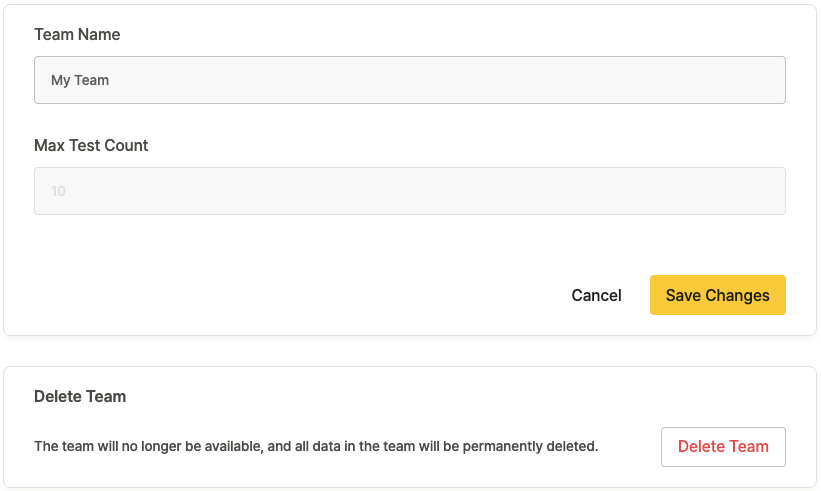Click the label above the disabled 10 field
Viewport: 821px width, 491px height.
(x=91, y=146)
